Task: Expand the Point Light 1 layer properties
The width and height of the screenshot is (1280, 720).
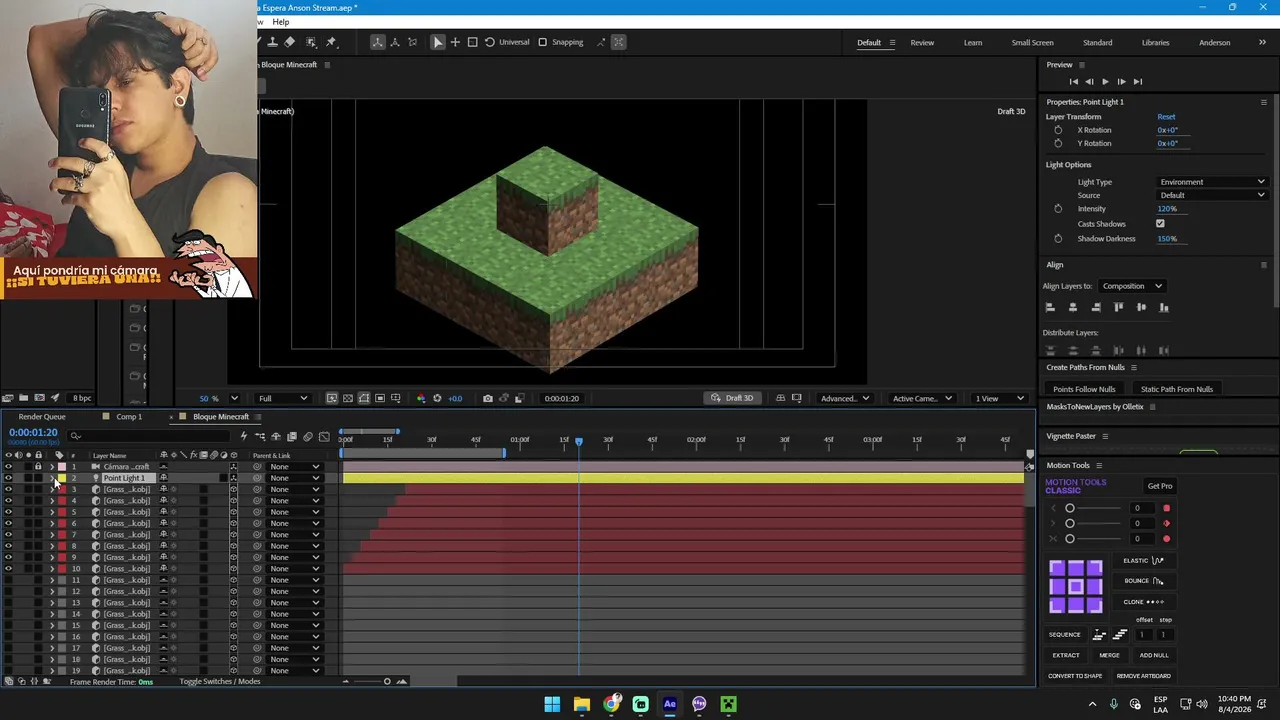Action: pos(52,478)
